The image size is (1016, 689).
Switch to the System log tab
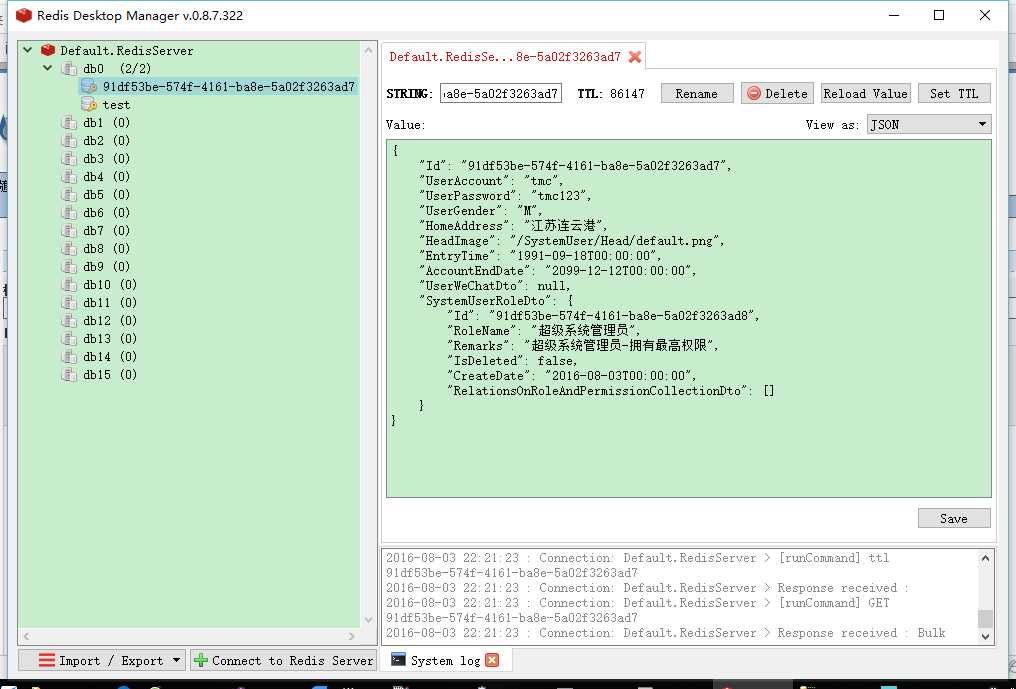pos(445,660)
